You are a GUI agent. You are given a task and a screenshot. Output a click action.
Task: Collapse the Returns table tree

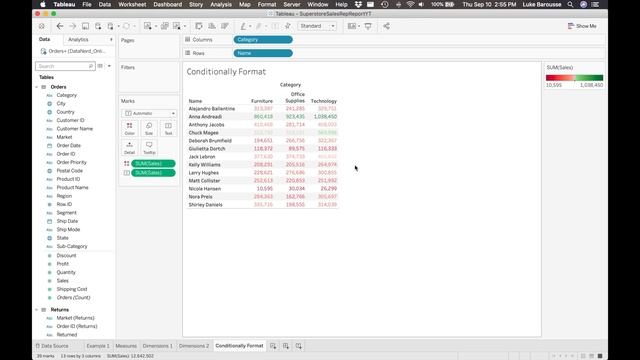(37, 310)
